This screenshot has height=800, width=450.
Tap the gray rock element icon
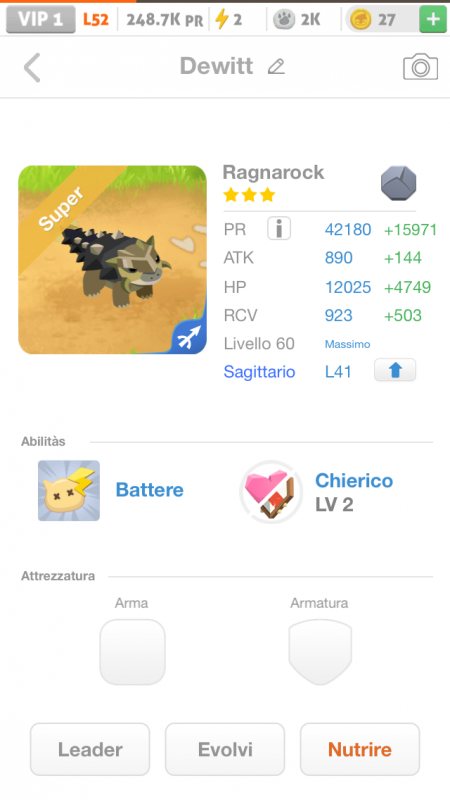(398, 183)
